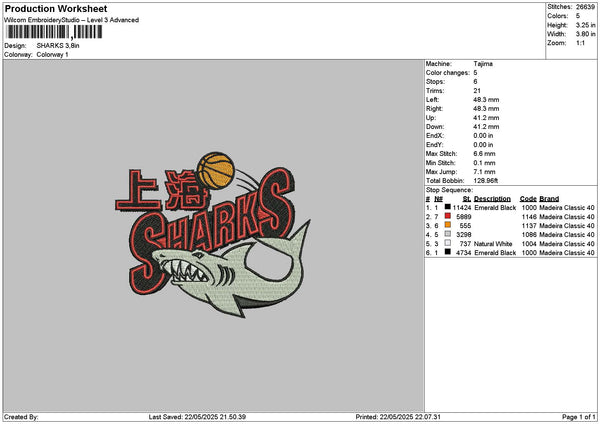
Task: Click the Width value 3.80 in
Action: tap(585, 34)
